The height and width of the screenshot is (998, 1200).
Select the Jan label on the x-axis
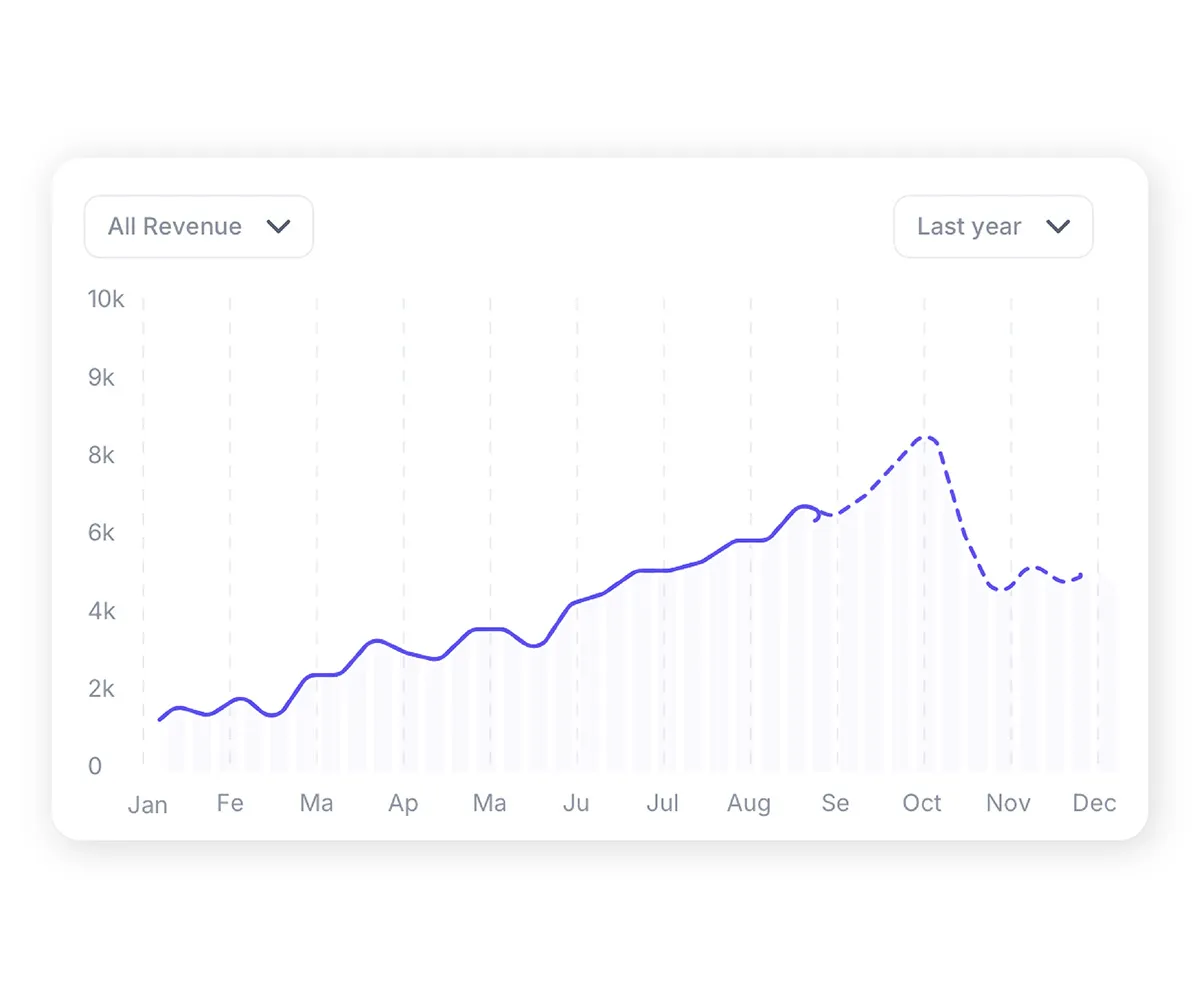[x=147, y=803]
